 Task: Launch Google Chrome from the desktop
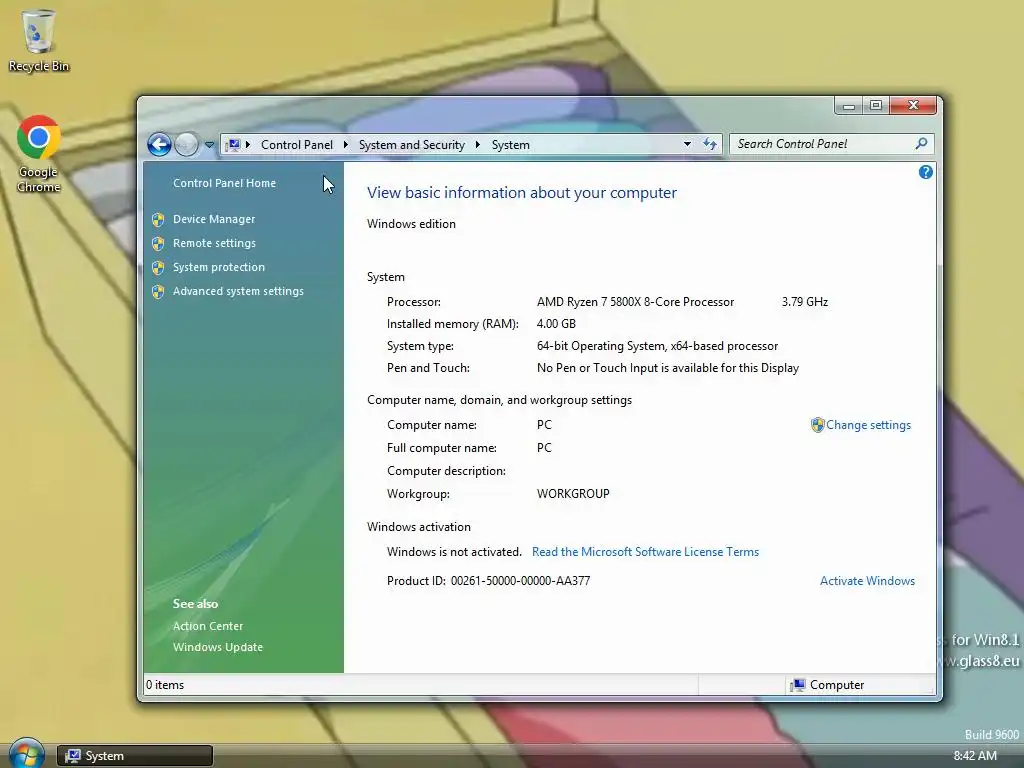coord(39,153)
